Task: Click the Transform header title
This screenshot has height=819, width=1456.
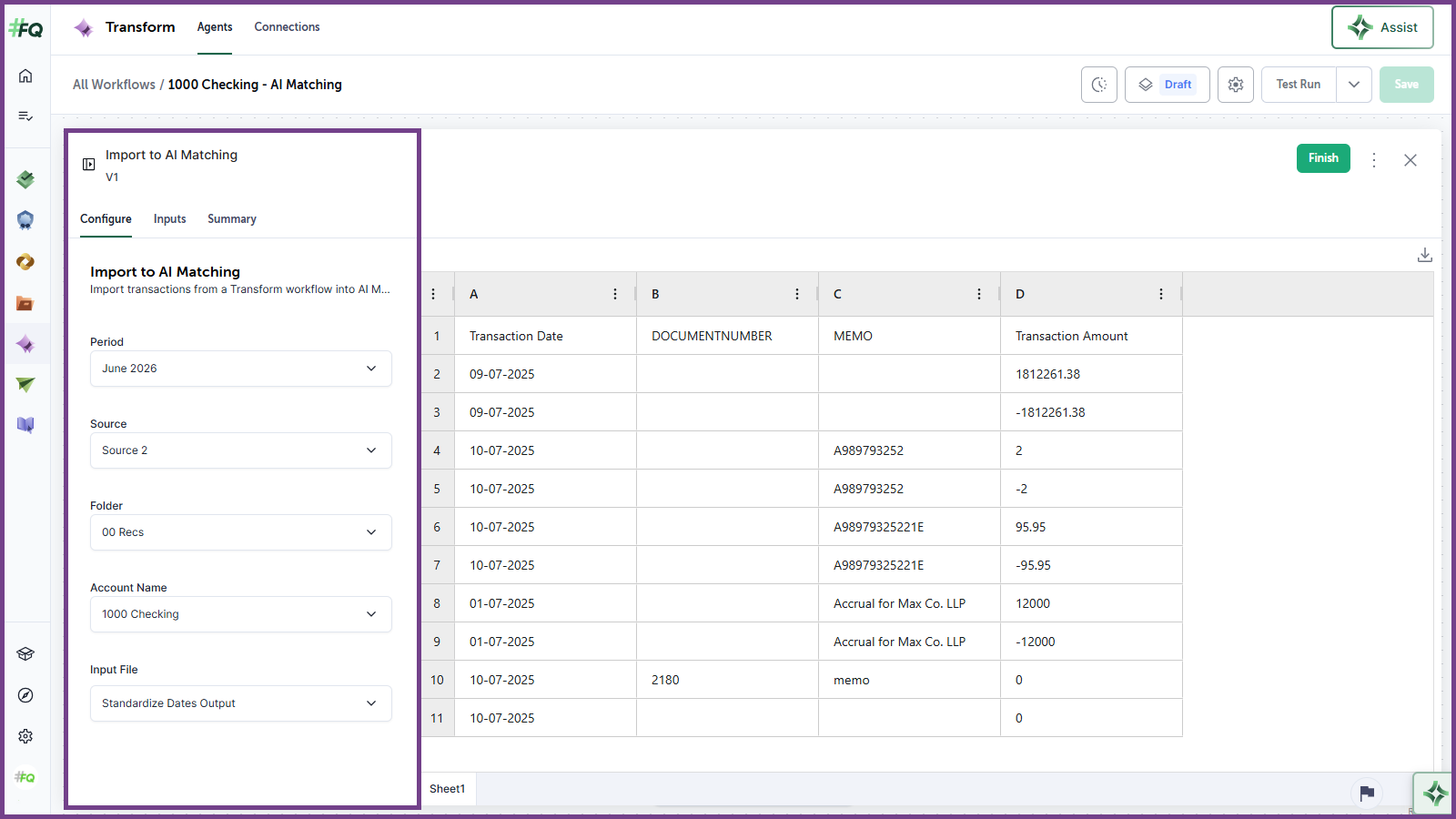Action: click(140, 27)
